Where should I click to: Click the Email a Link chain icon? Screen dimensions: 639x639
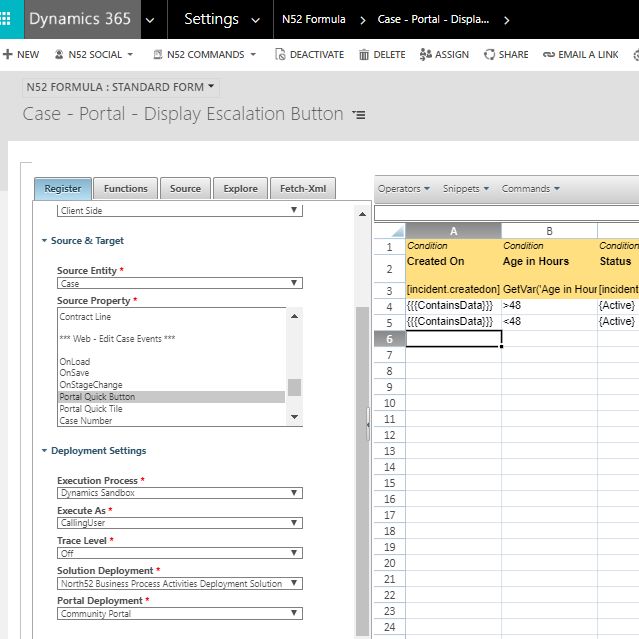coord(549,54)
